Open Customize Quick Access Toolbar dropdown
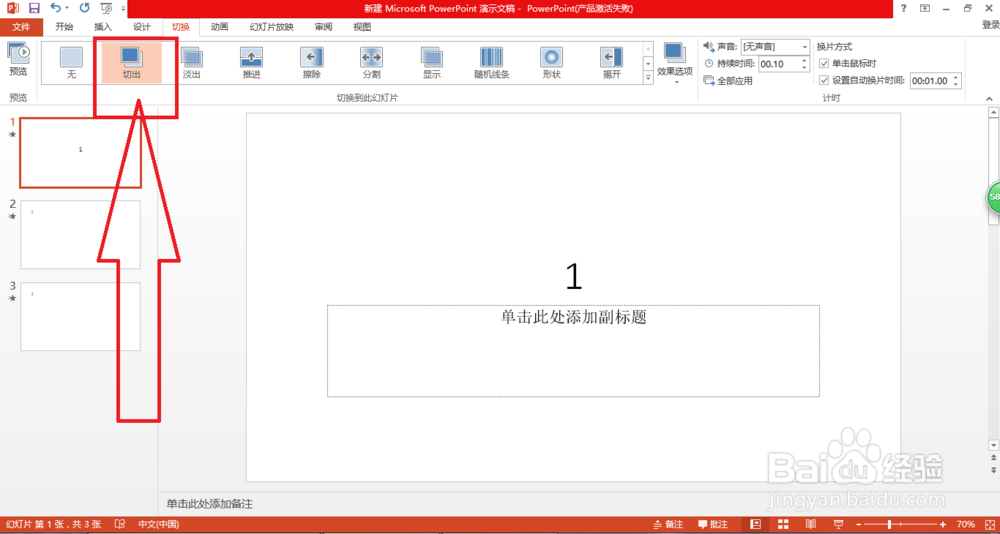Screen dimensions: 1000x534 tap(121, 8)
